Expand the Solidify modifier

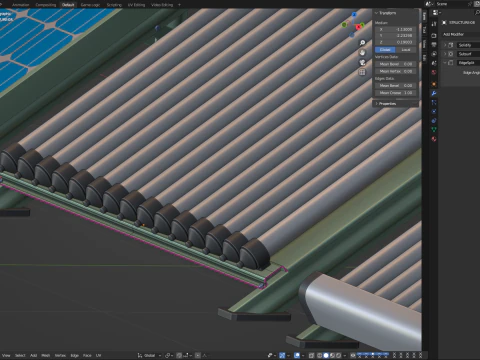pyautogui.click(x=445, y=45)
